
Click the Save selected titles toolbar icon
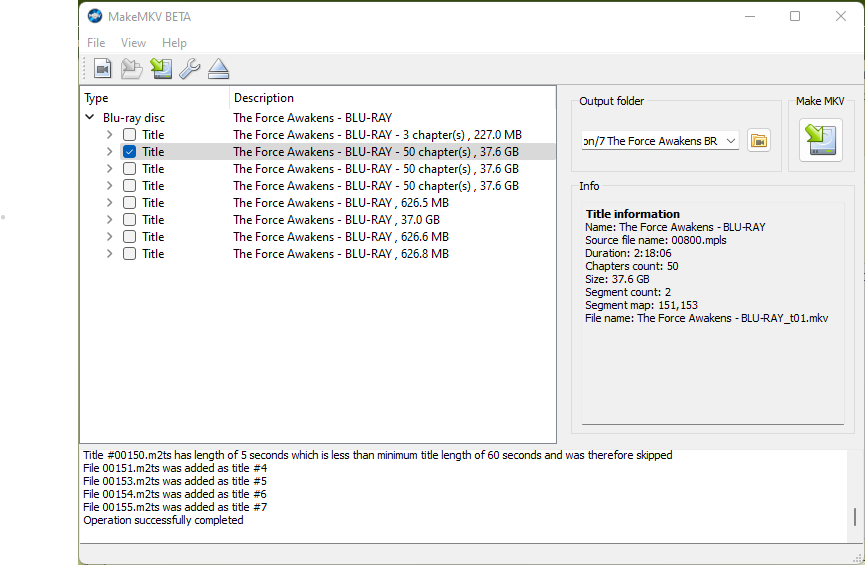pyautogui.click(x=161, y=69)
